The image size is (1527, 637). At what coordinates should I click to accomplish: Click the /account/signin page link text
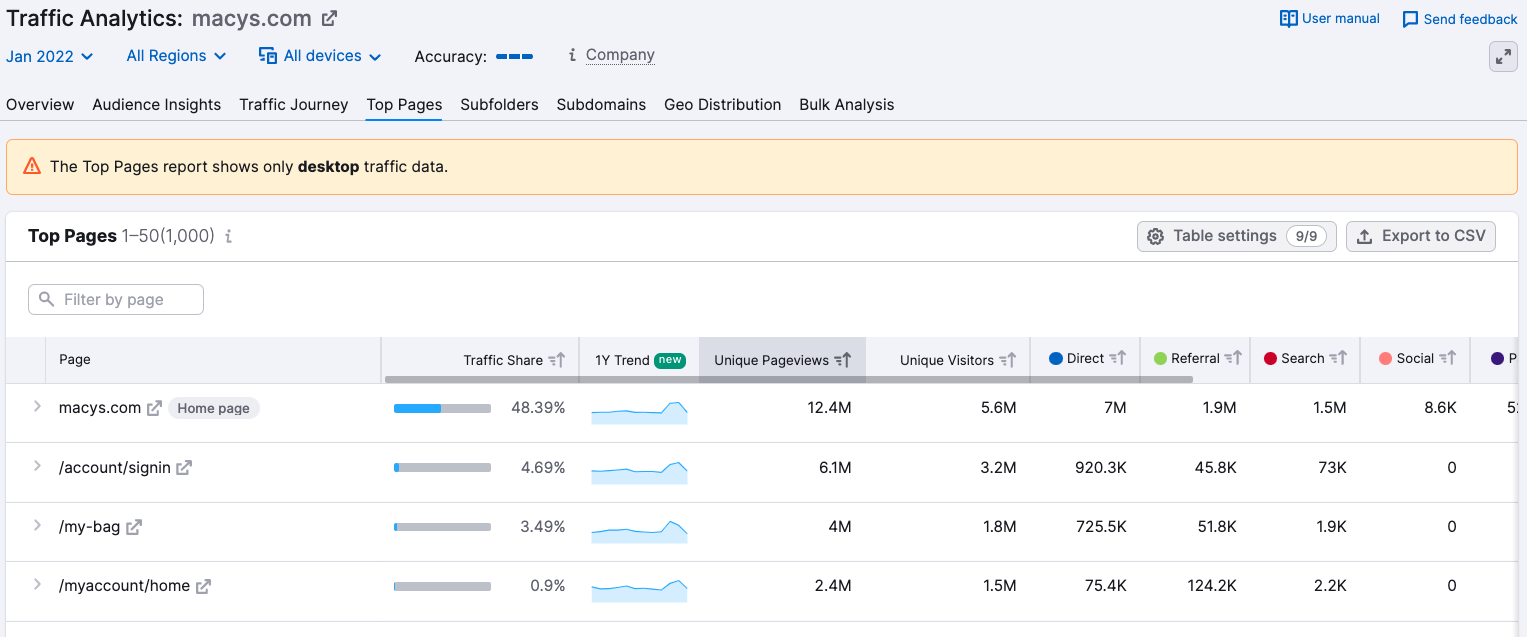[115, 468]
